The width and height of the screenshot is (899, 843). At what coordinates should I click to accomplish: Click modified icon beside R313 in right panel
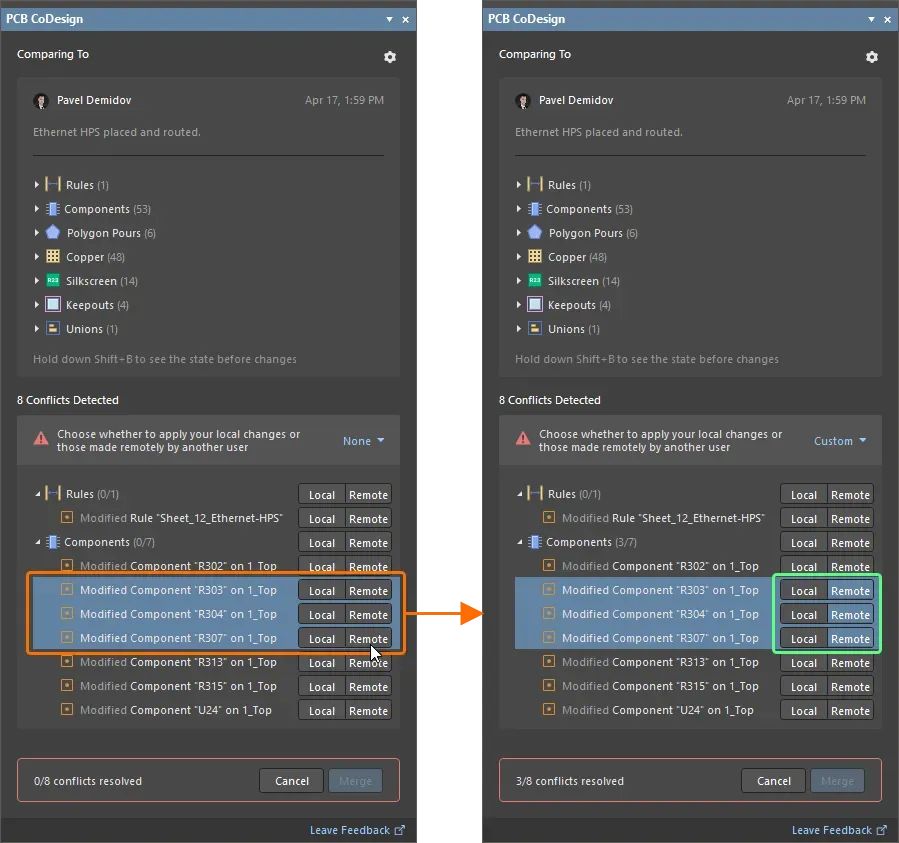[549, 662]
